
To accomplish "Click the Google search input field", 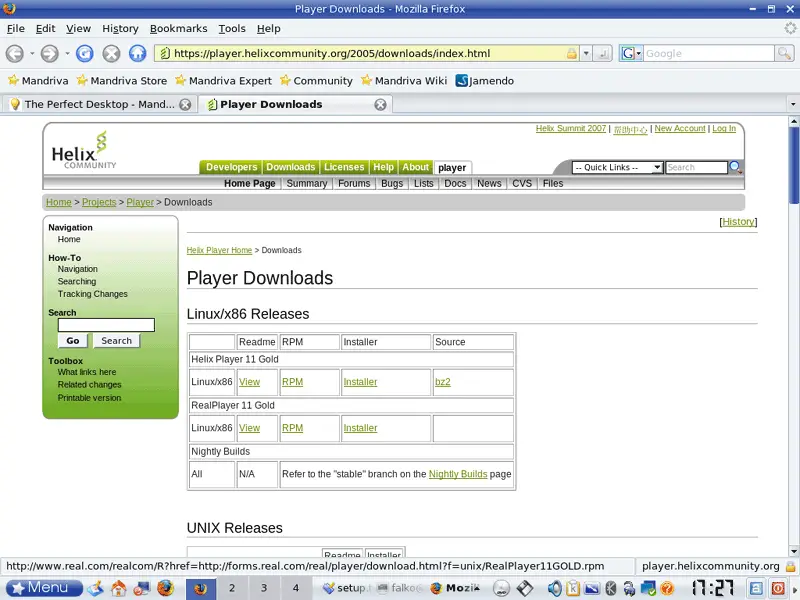I will (709, 53).
